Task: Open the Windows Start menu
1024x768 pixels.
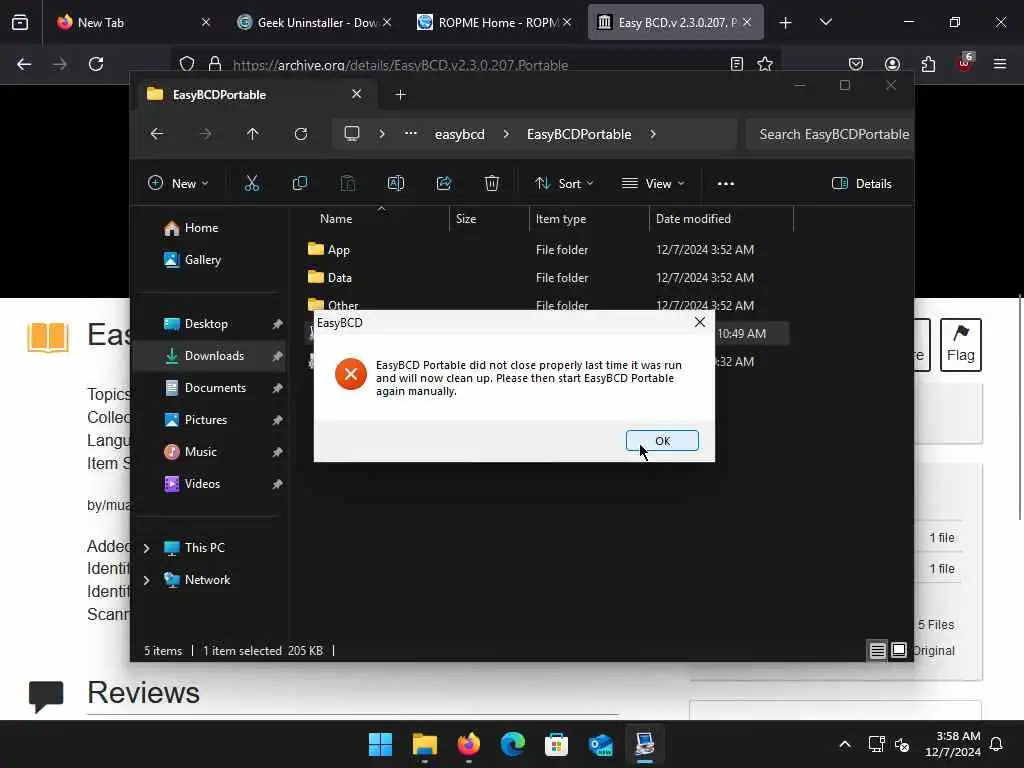Action: point(380,744)
